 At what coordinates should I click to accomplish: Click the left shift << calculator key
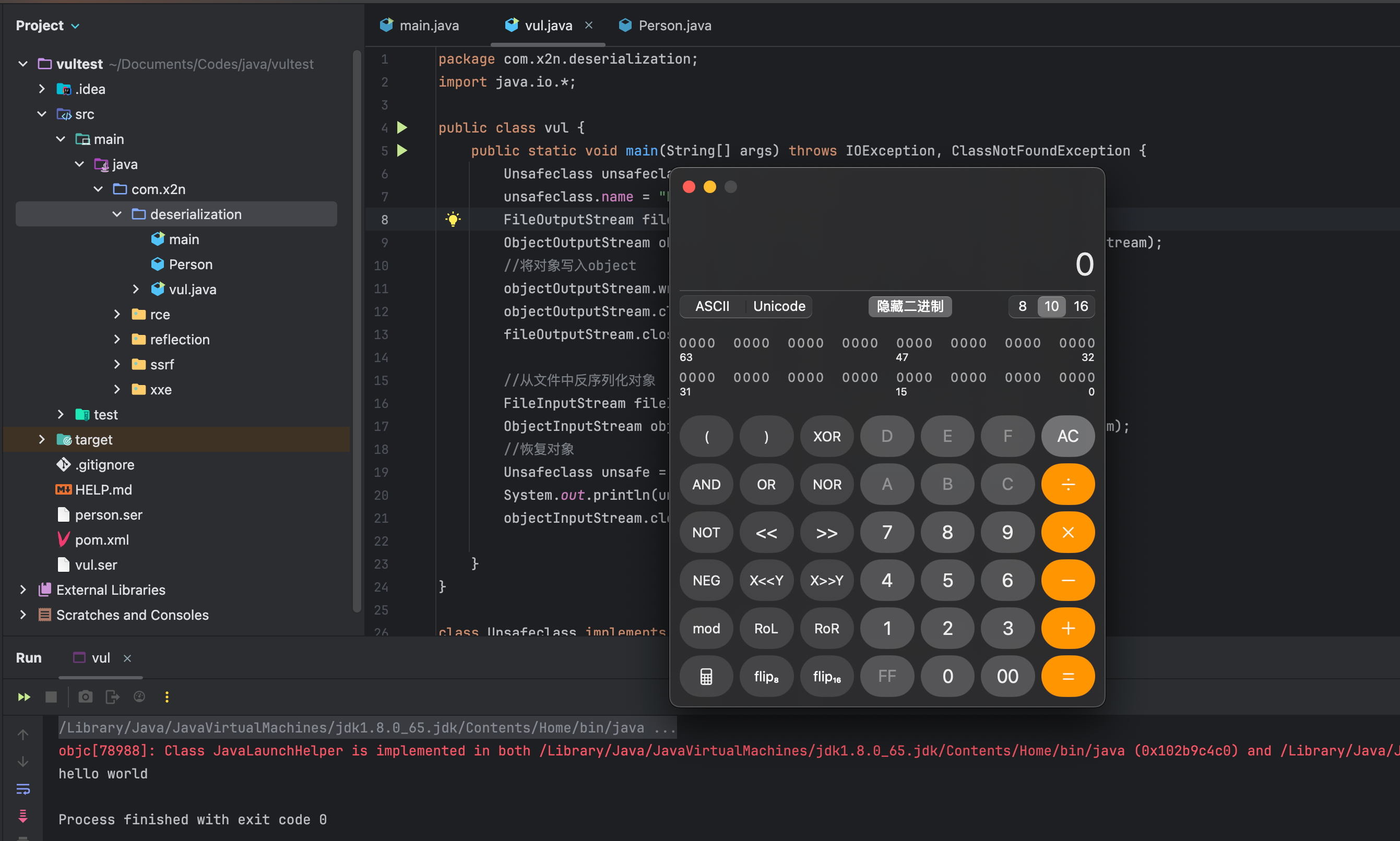(x=766, y=532)
